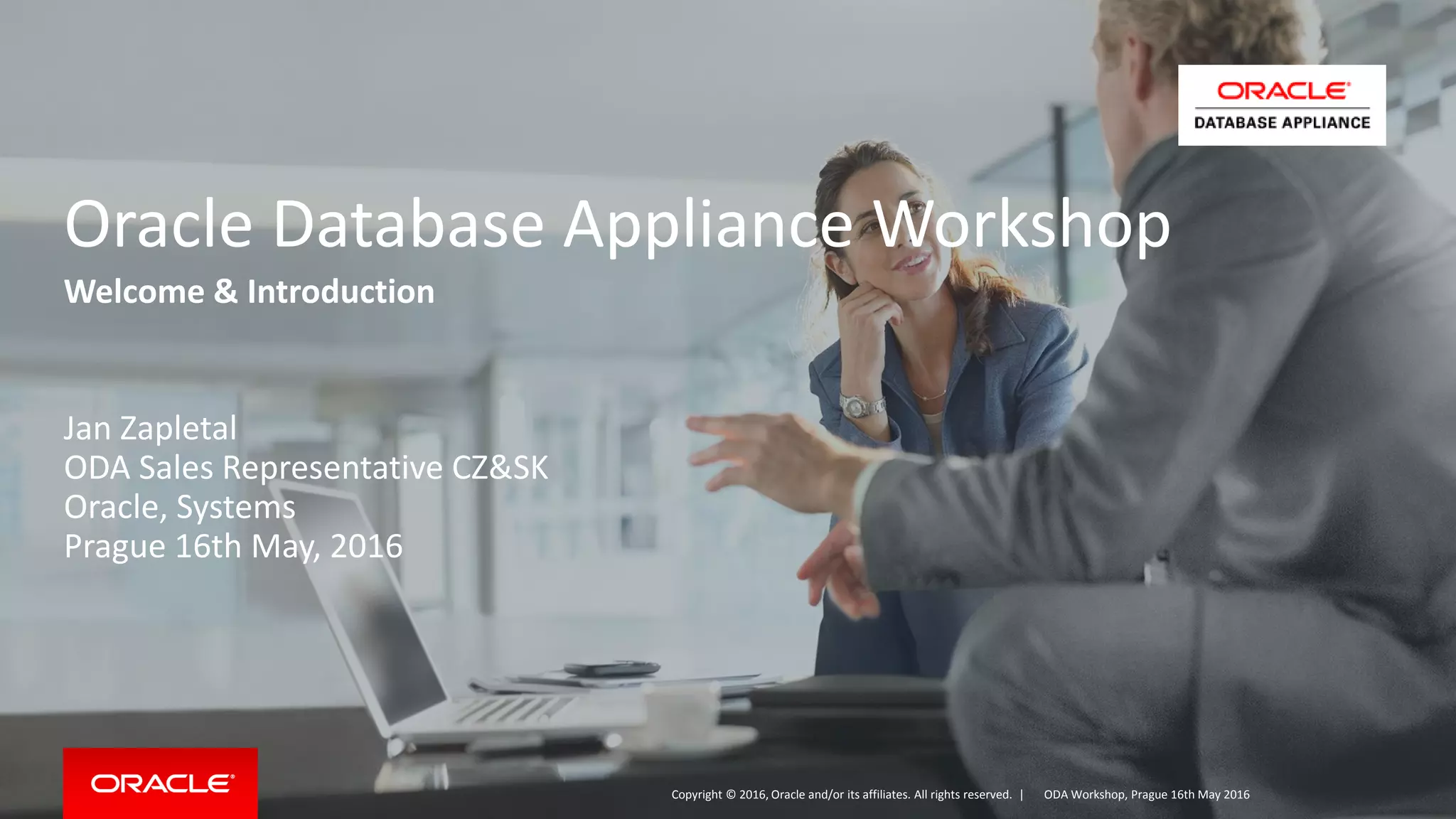Click the subtitle 'Welcome & Introduction'
The height and width of the screenshot is (819, 1456).
(x=250, y=291)
